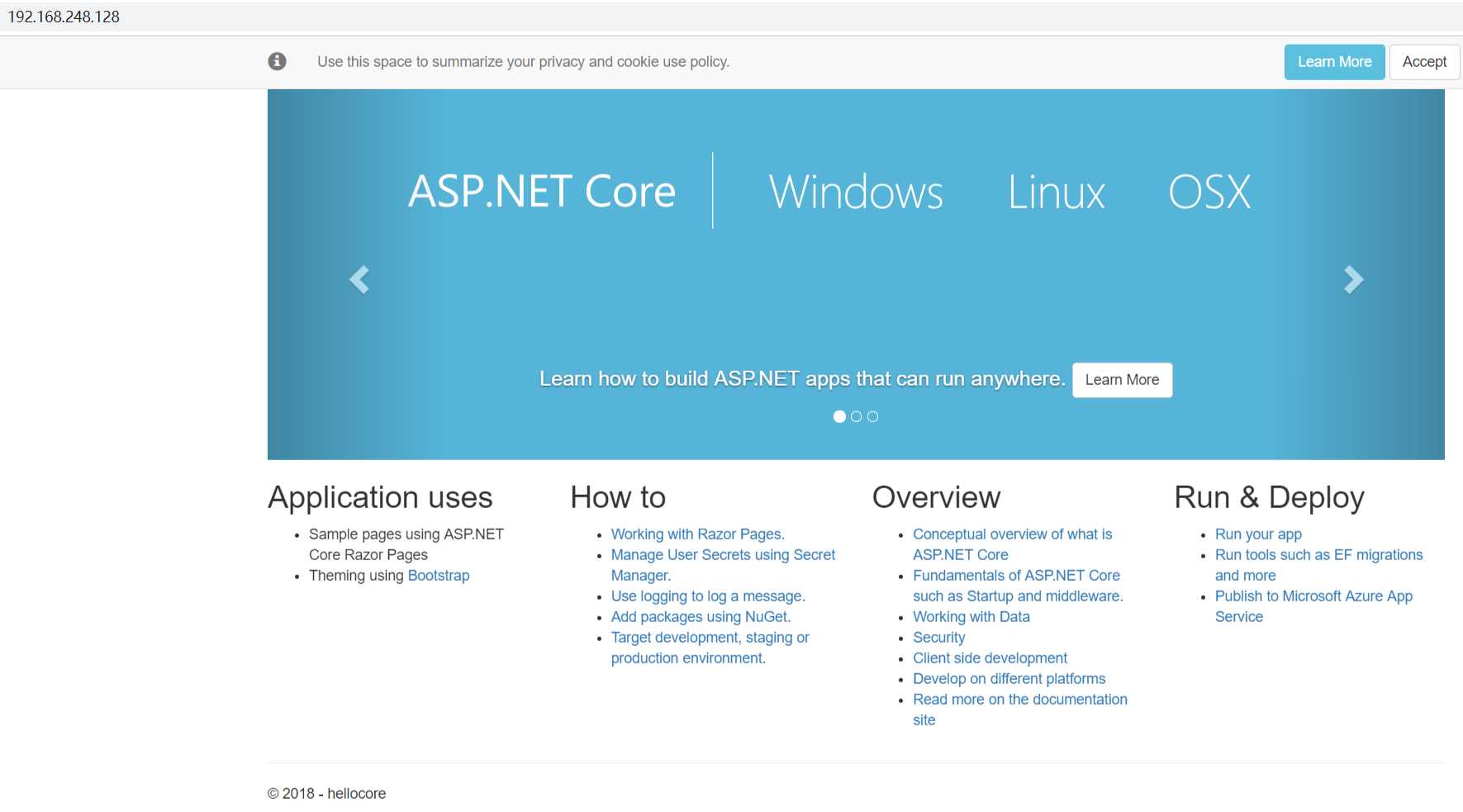The width and height of the screenshot is (1463, 812).
Task: Open Read more on documentation site
Action: pos(1019,710)
